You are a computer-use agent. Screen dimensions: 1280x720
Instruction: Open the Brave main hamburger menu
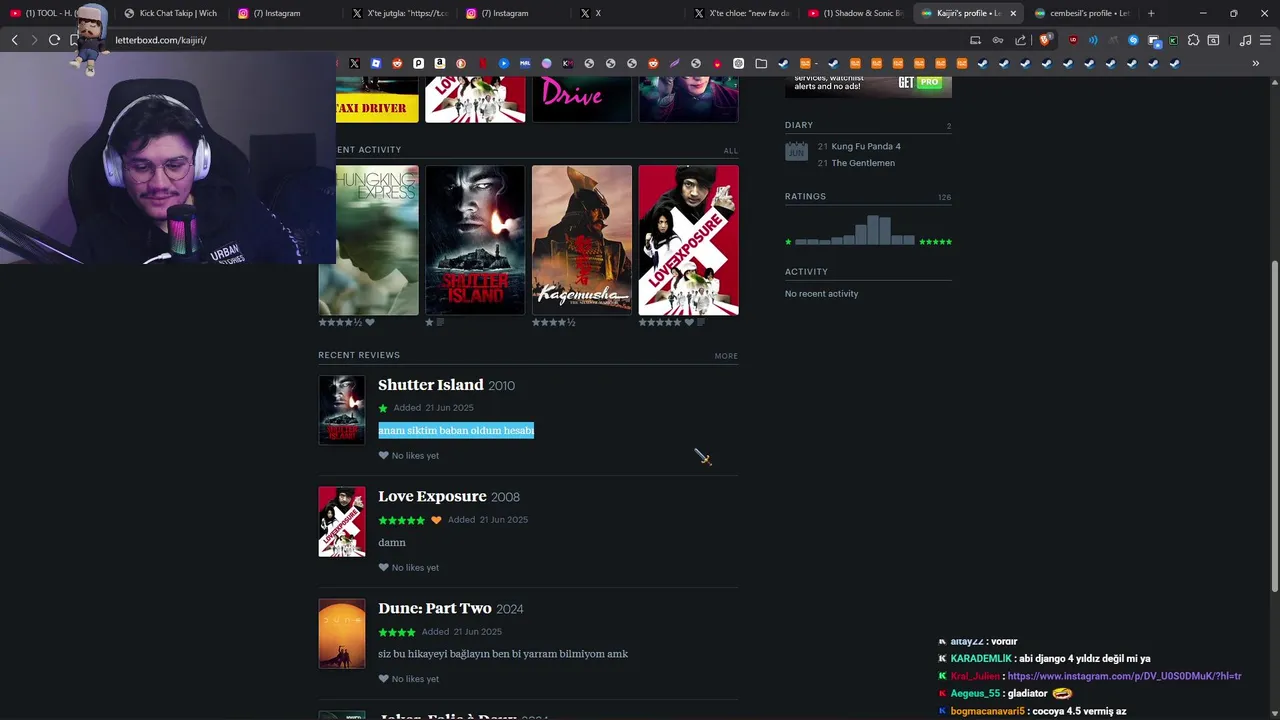(1265, 40)
